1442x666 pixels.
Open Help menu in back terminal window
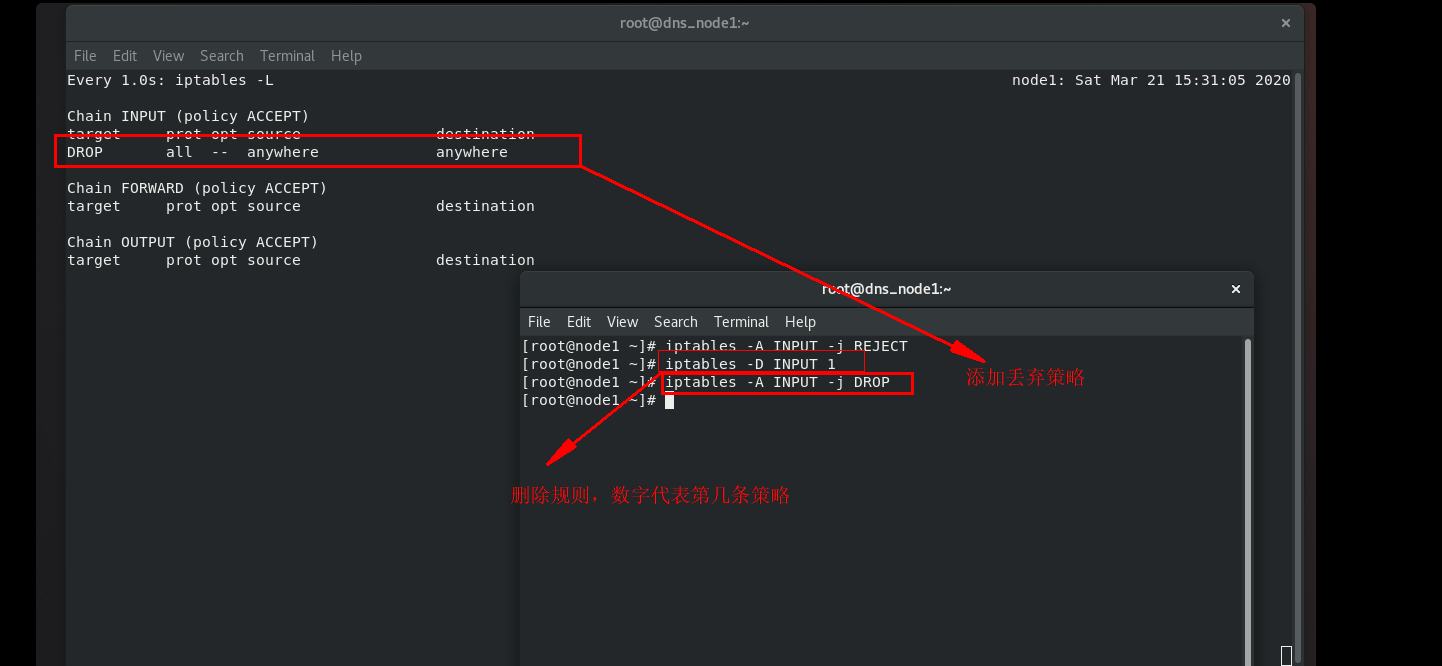(346, 56)
